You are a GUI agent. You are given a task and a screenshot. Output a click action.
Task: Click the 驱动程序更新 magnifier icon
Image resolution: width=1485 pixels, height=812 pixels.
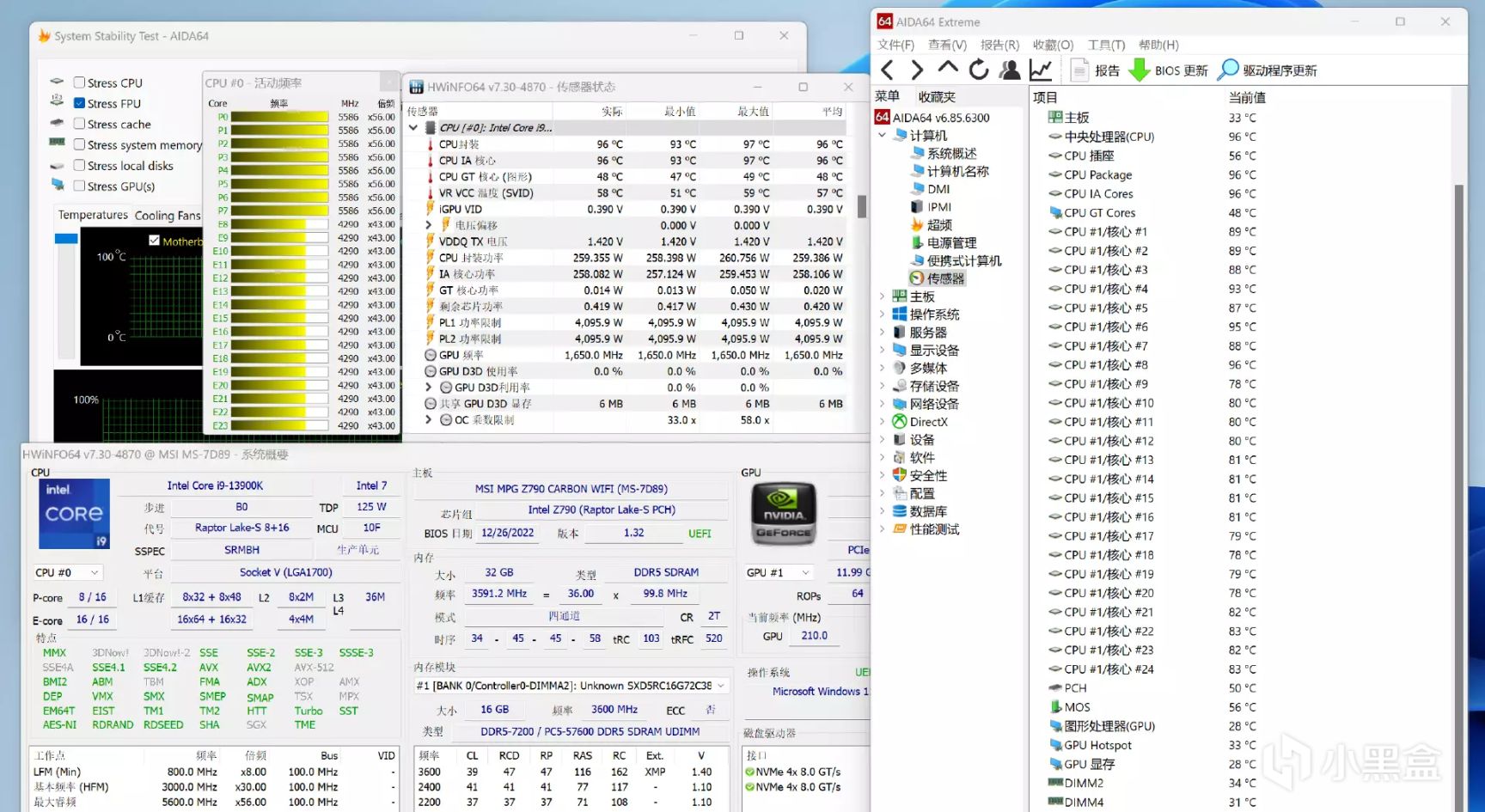1228,70
